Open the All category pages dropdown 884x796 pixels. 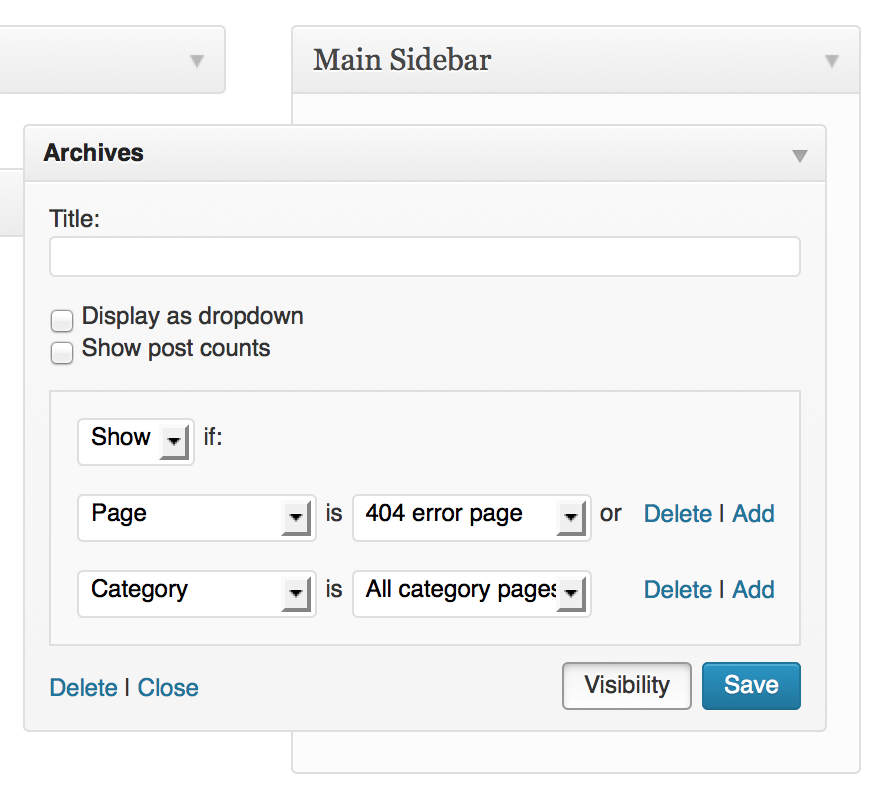point(471,592)
